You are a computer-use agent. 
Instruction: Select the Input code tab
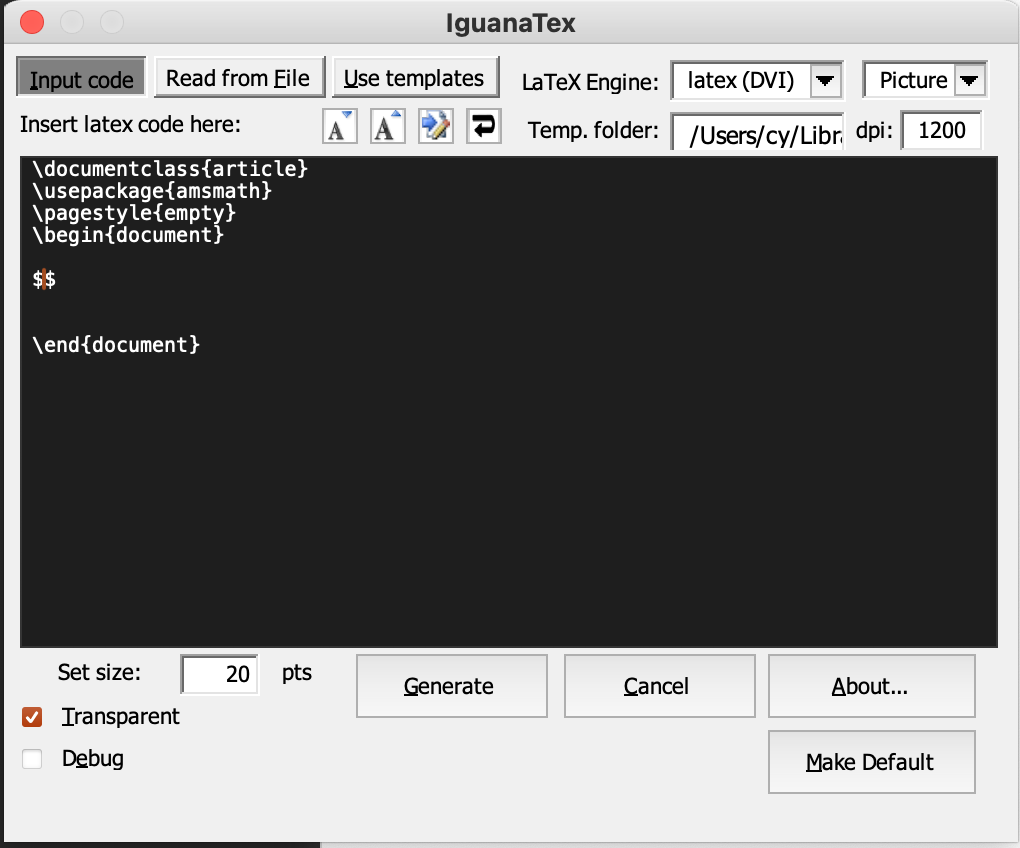[x=82, y=79]
